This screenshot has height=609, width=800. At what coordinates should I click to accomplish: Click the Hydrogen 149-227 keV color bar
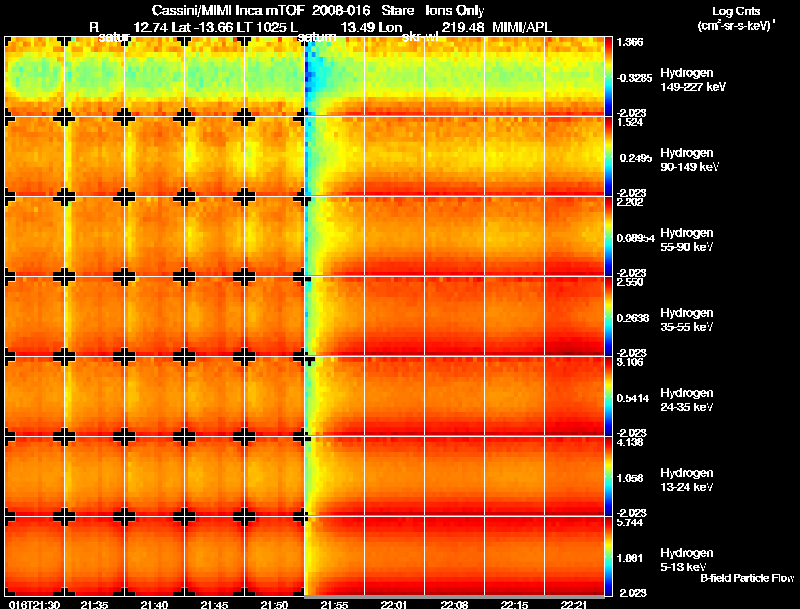(608, 77)
